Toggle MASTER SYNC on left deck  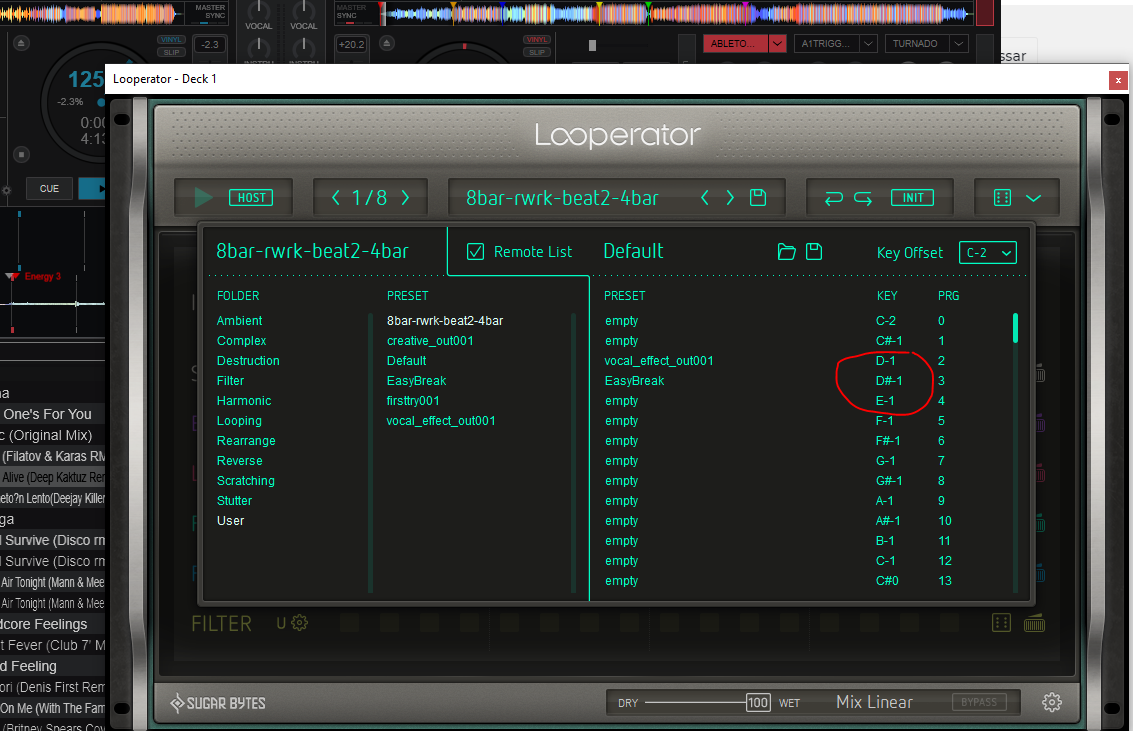pyautogui.click(x=210, y=12)
